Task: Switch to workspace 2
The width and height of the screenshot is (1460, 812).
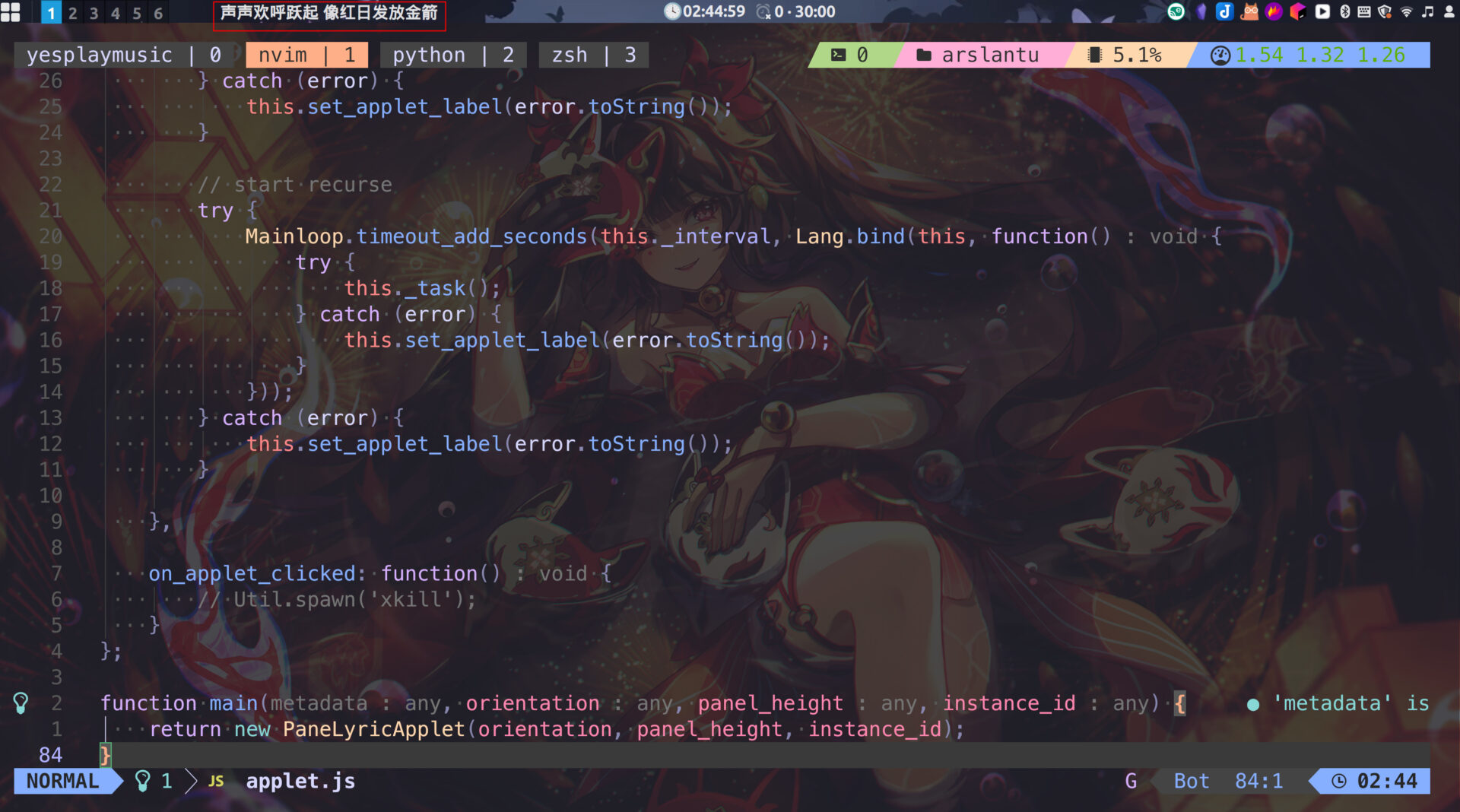Action: point(72,12)
